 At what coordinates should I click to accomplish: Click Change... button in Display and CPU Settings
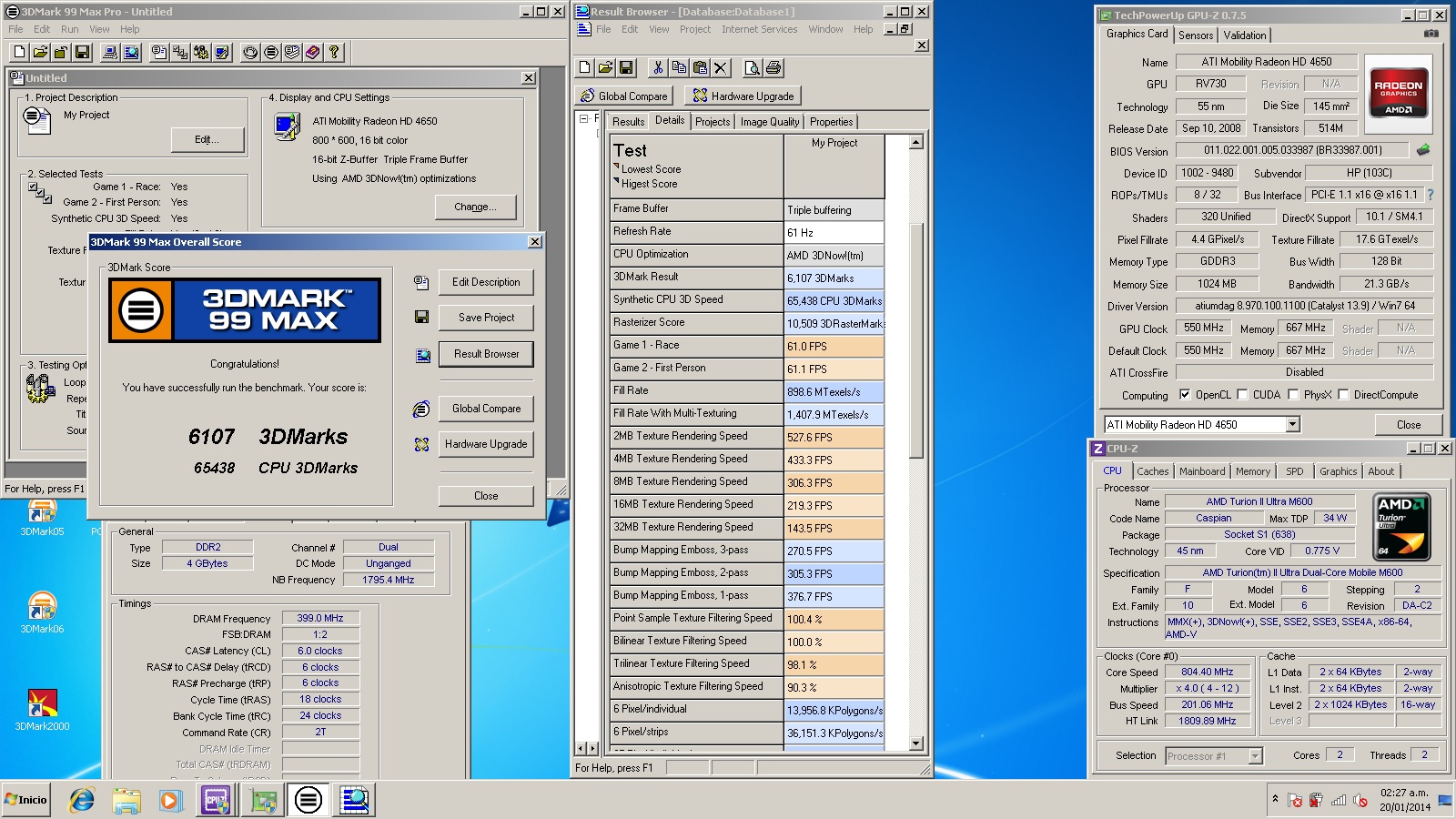click(475, 207)
